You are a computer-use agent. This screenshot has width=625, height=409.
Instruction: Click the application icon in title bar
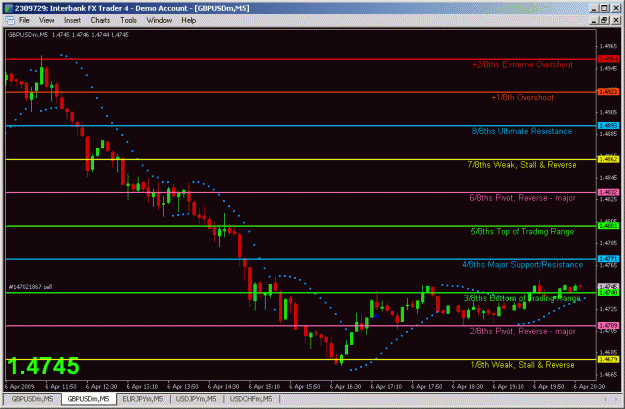click(x=8, y=8)
